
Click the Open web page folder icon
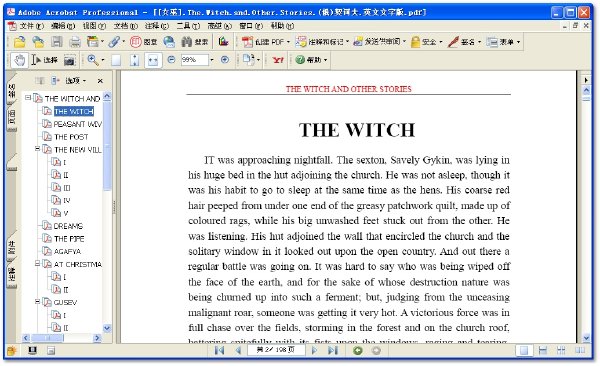(38, 42)
